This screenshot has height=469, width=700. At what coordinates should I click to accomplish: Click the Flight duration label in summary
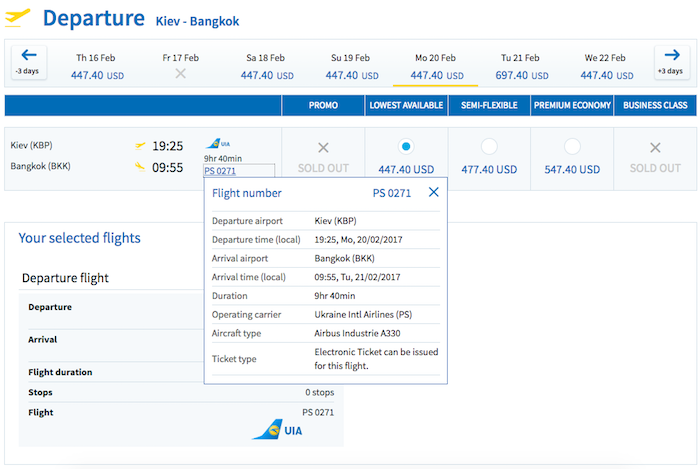tap(60, 372)
